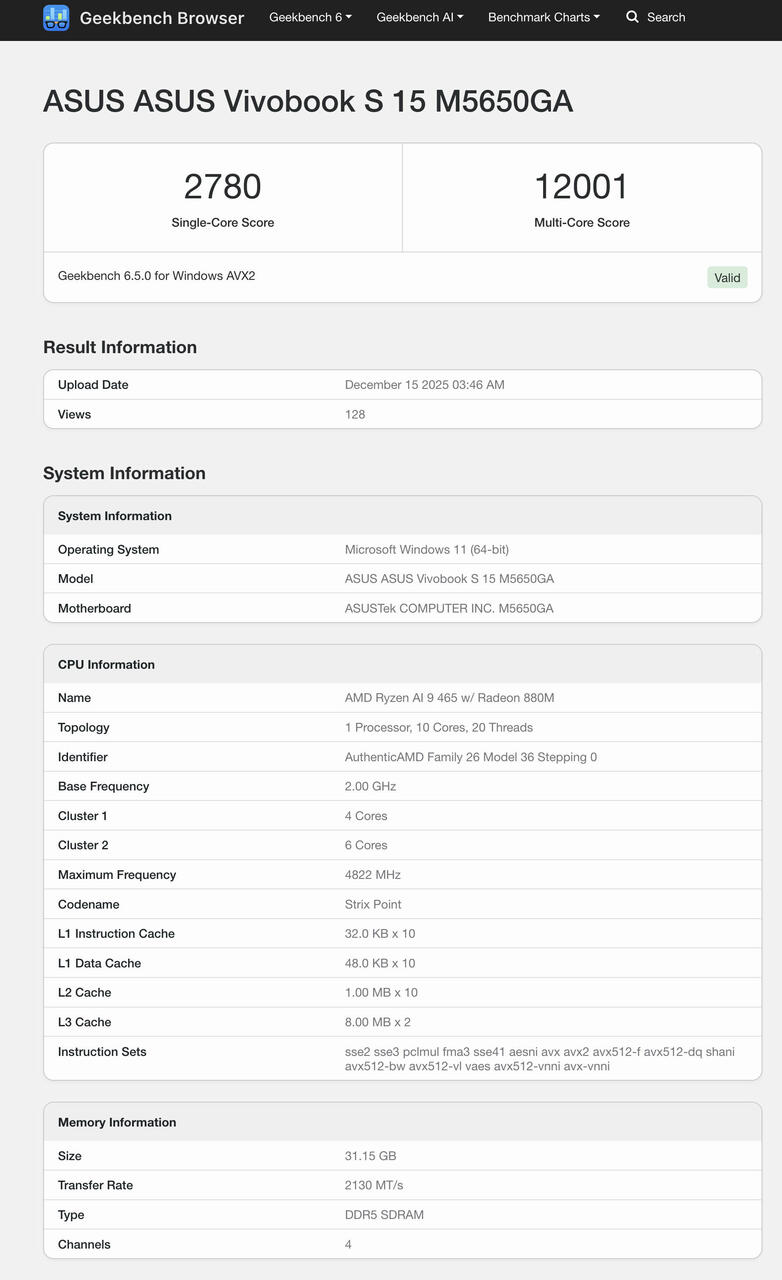
Task: Click the Geekbench Browser brand link
Action: [161, 18]
